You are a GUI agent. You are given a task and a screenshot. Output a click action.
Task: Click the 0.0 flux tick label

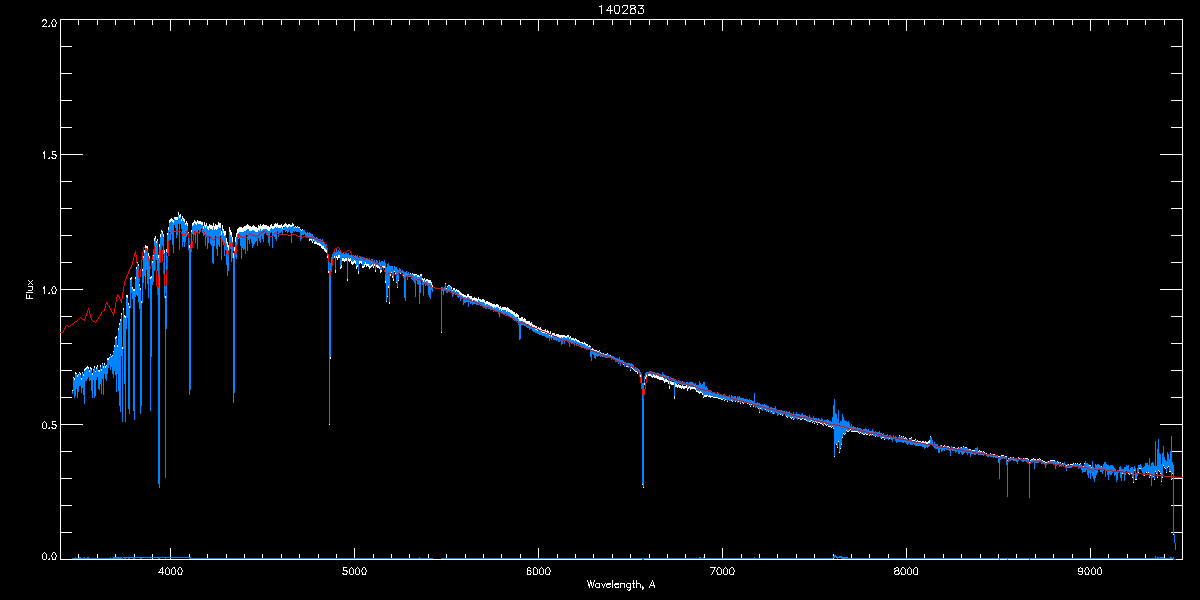[x=48, y=556]
